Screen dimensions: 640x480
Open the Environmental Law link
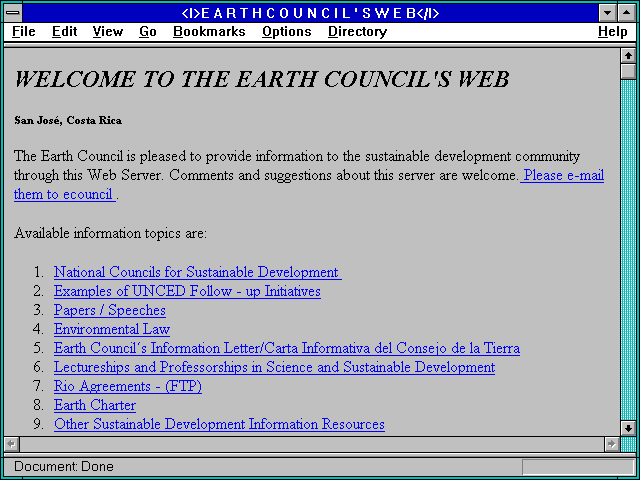(112, 329)
